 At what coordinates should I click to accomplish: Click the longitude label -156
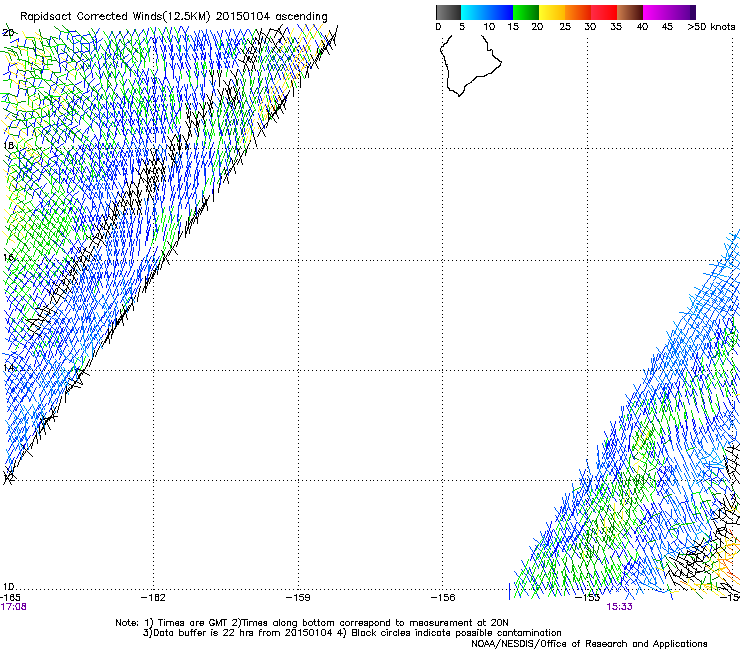[443, 598]
